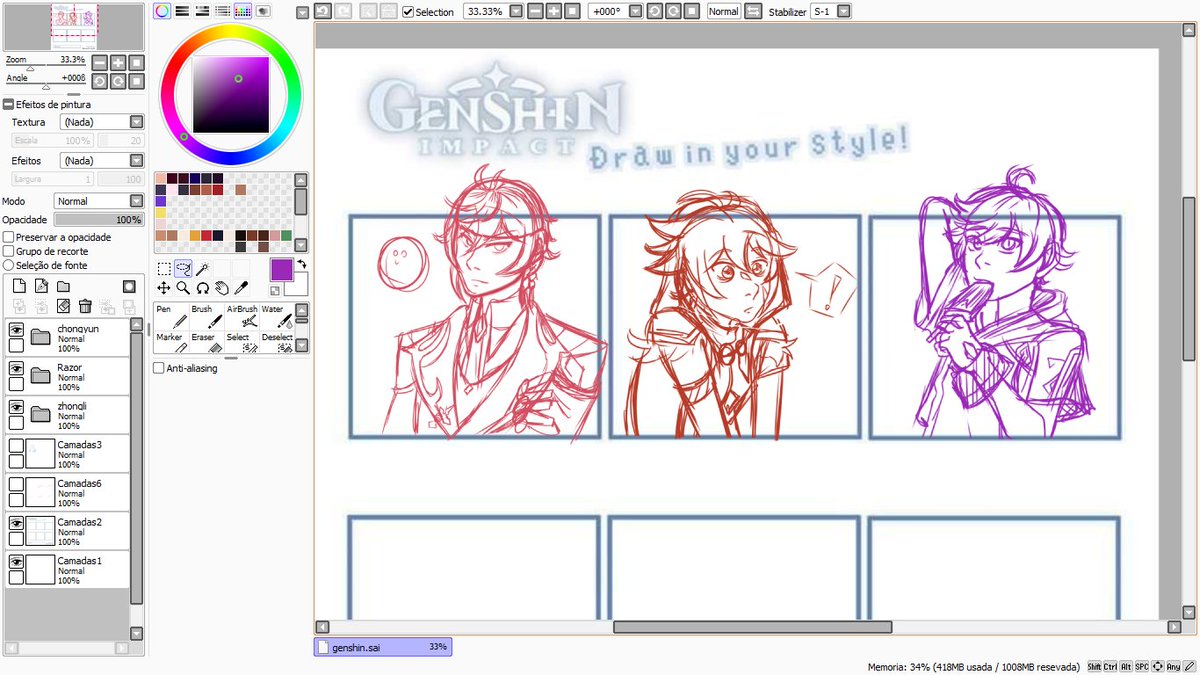The height and width of the screenshot is (675, 1200).
Task: Switch to the genshin.sai document tab
Action: tap(383, 647)
